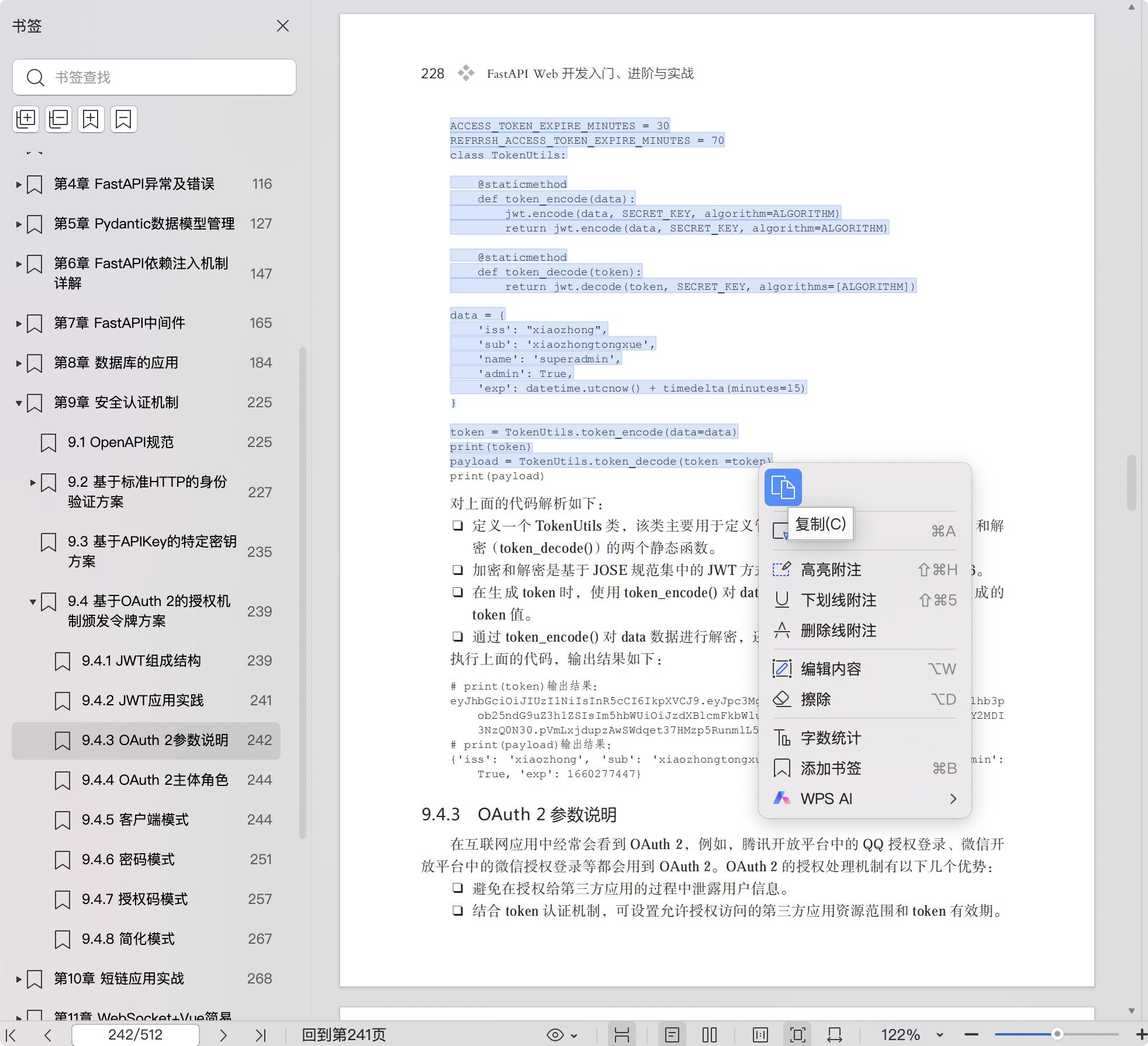The width and height of the screenshot is (1148, 1046).
Task: Click the page number field 242/512
Action: click(x=135, y=1035)
